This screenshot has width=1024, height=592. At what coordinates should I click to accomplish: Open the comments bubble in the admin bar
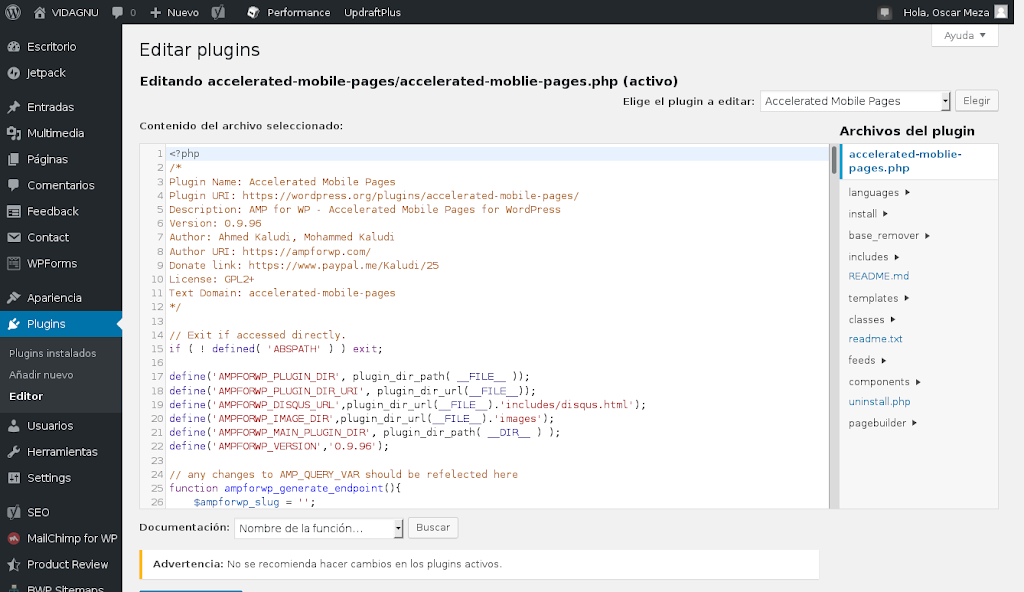pos(118,12)
